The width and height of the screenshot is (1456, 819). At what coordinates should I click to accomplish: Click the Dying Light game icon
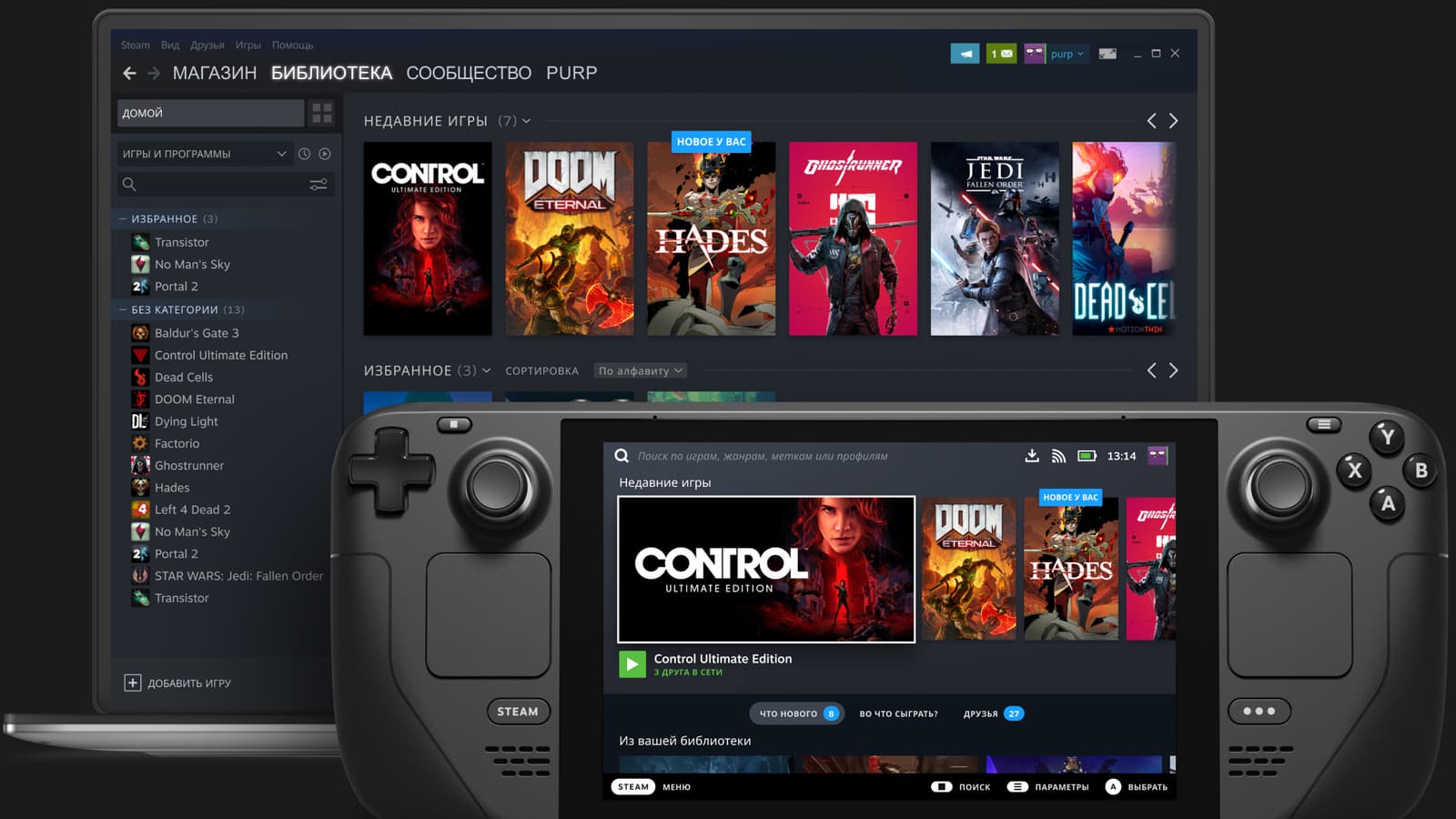pos(140,421)
